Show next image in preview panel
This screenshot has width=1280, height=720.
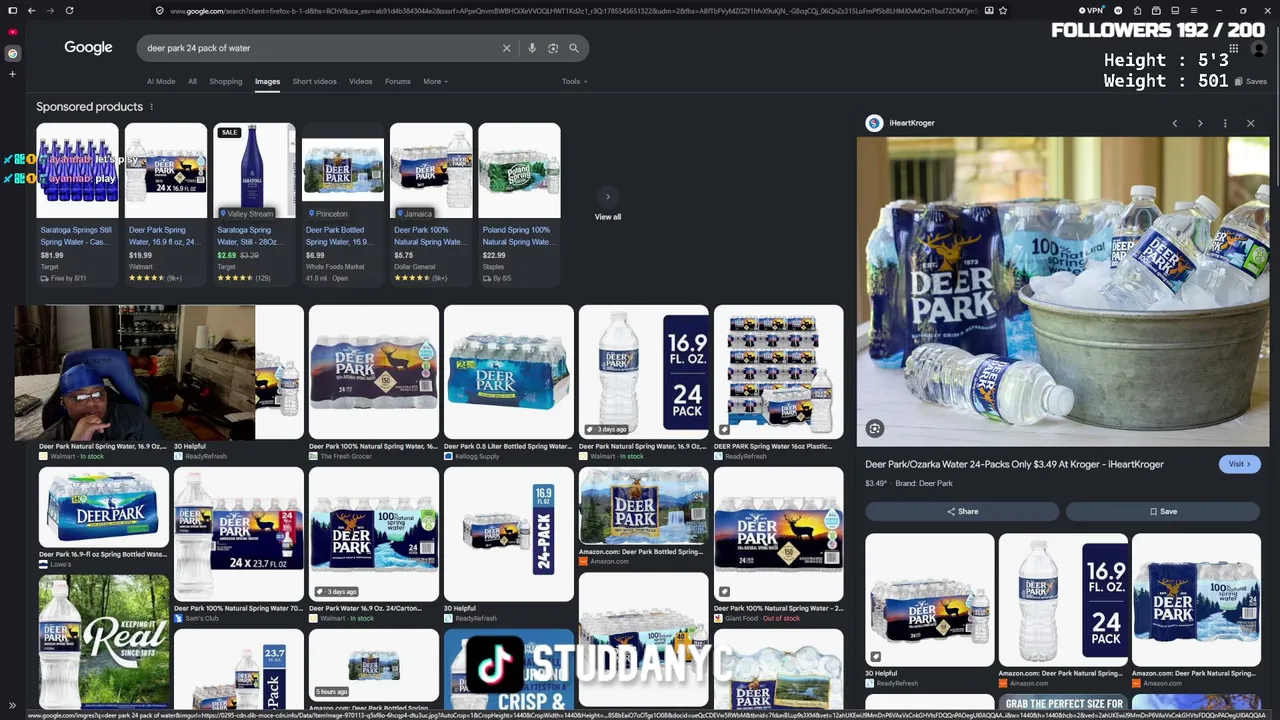1200,123
